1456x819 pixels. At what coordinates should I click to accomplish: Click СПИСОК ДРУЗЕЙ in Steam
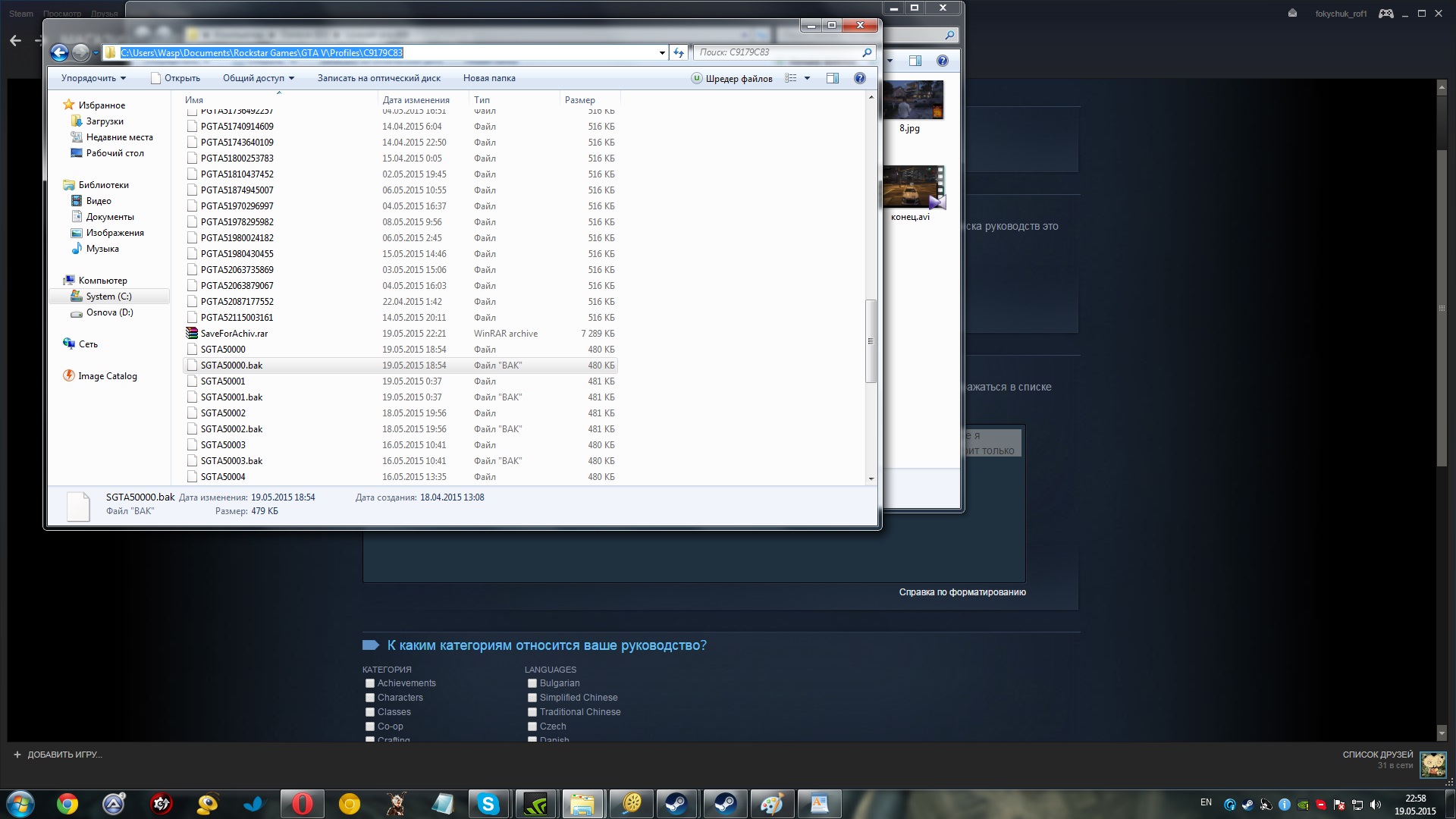pos(1378,755)
